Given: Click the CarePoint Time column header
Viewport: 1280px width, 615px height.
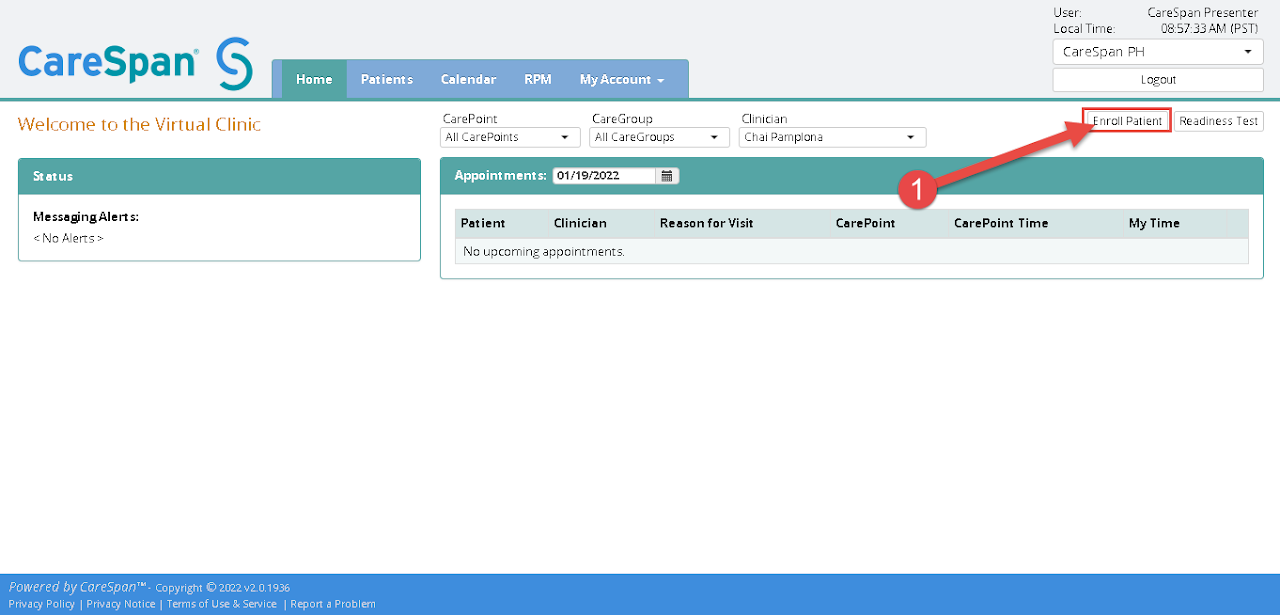Looking at the screenshot, I should 1001,223.
